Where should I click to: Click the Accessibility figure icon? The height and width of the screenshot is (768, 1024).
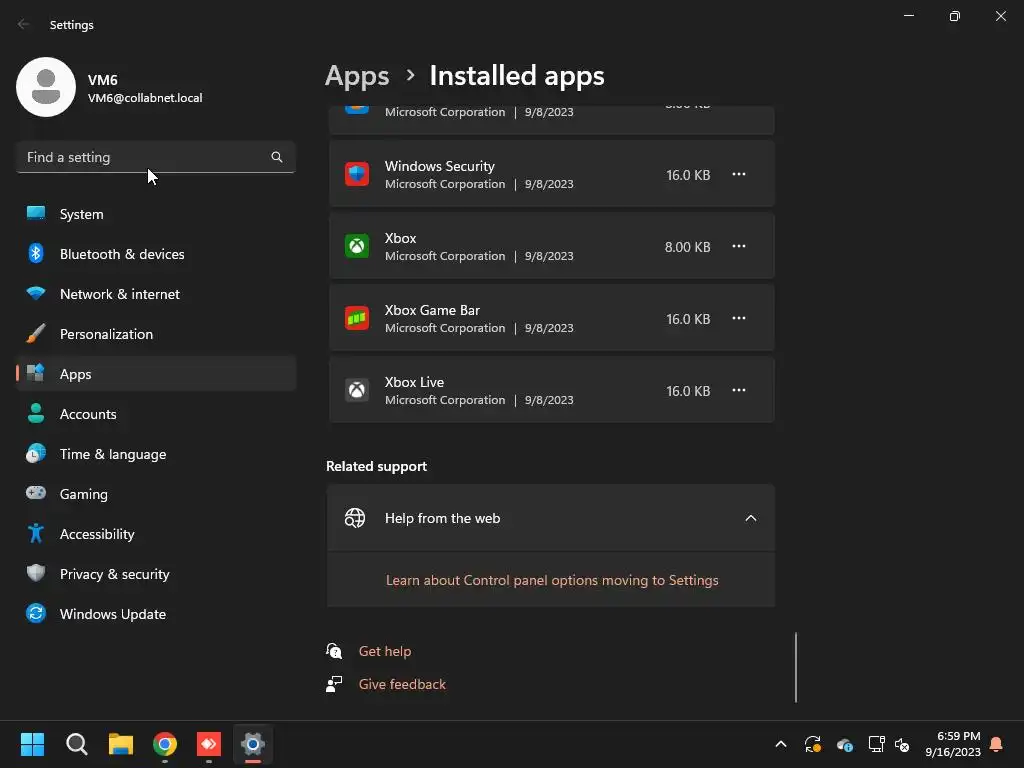coord(36,534)
